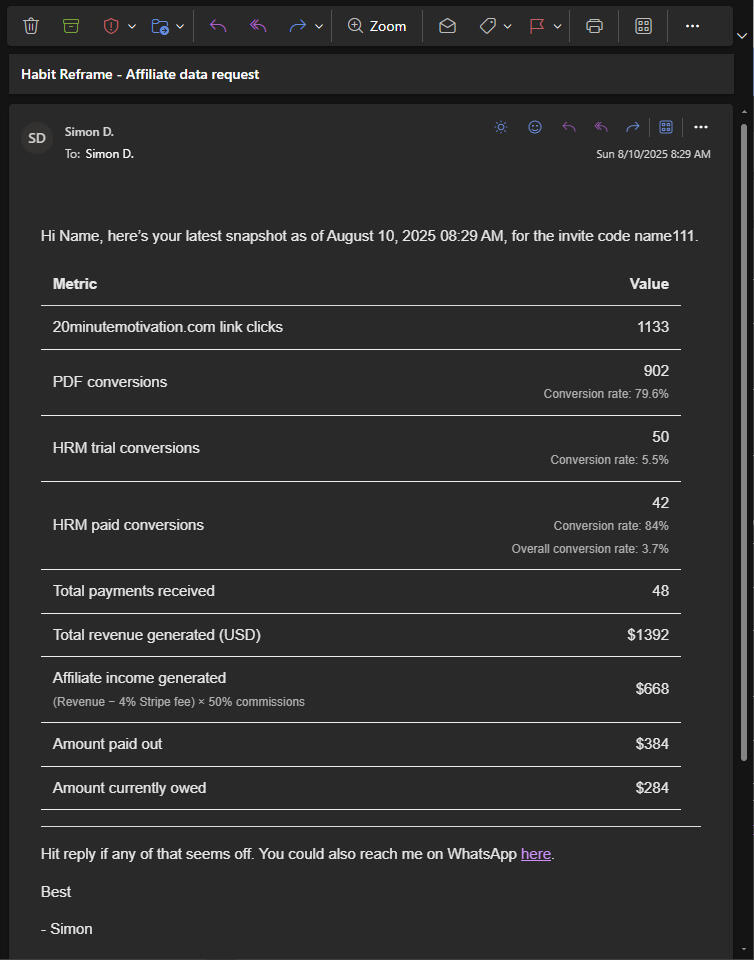Viewport: 754px width, 960px height.
Task: Open More actions on the message header
Action: click(x=700, y=127)
